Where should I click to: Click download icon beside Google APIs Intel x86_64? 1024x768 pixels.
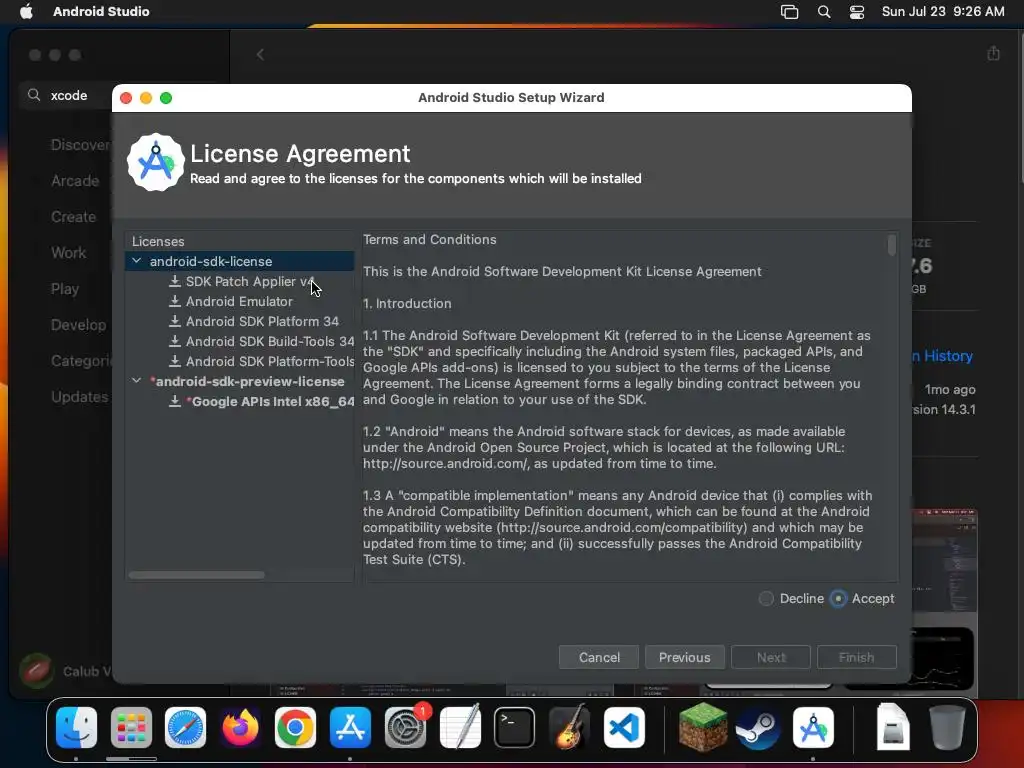point(174,401)
